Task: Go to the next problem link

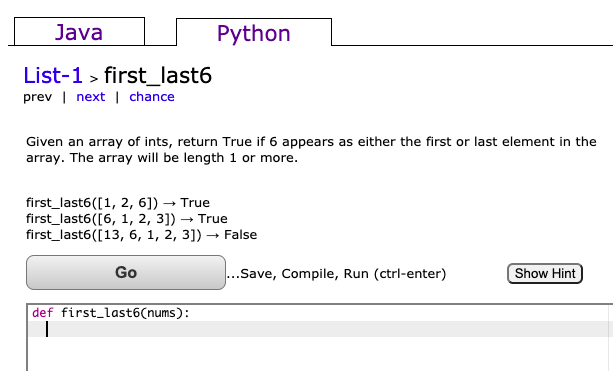Action: (91, 97)
